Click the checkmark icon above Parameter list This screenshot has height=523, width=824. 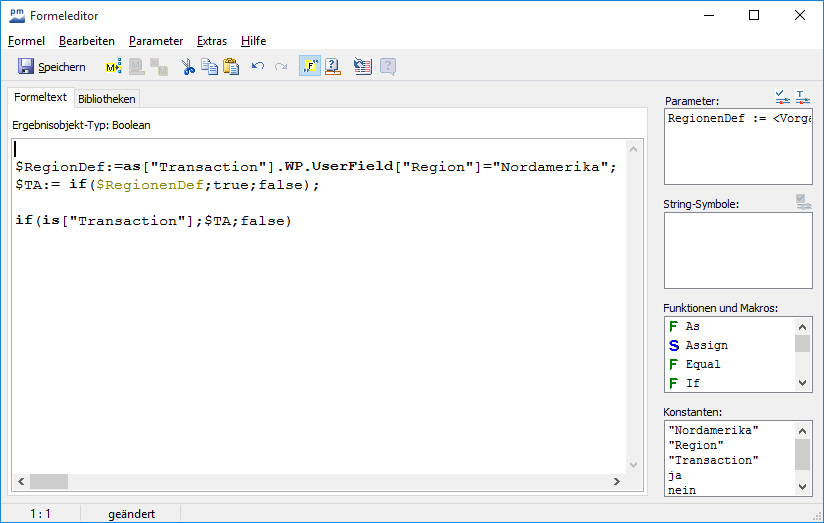(783, 97)
